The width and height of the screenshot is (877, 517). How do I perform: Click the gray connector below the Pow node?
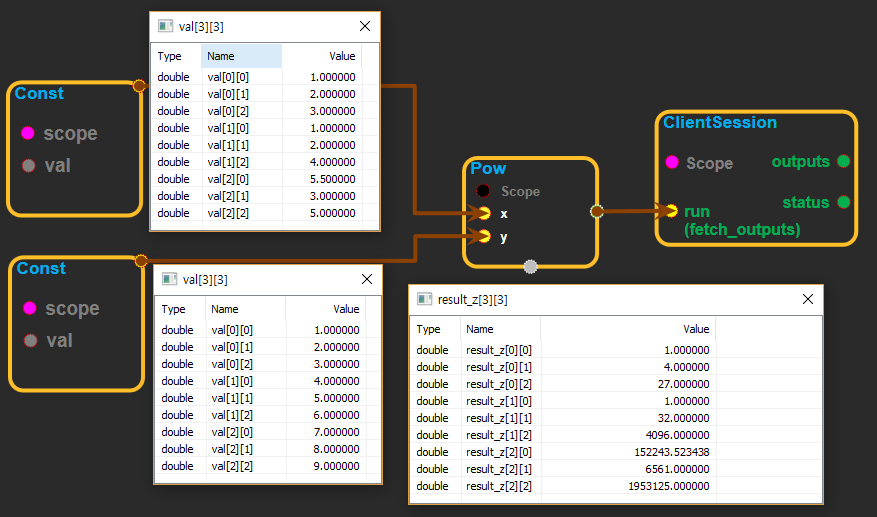(530, 266)
